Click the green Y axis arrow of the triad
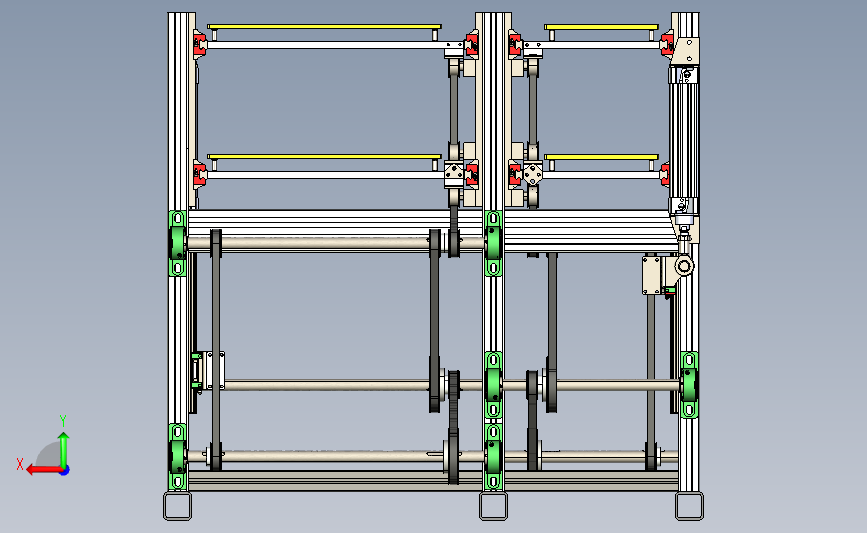 click(64, 450)
